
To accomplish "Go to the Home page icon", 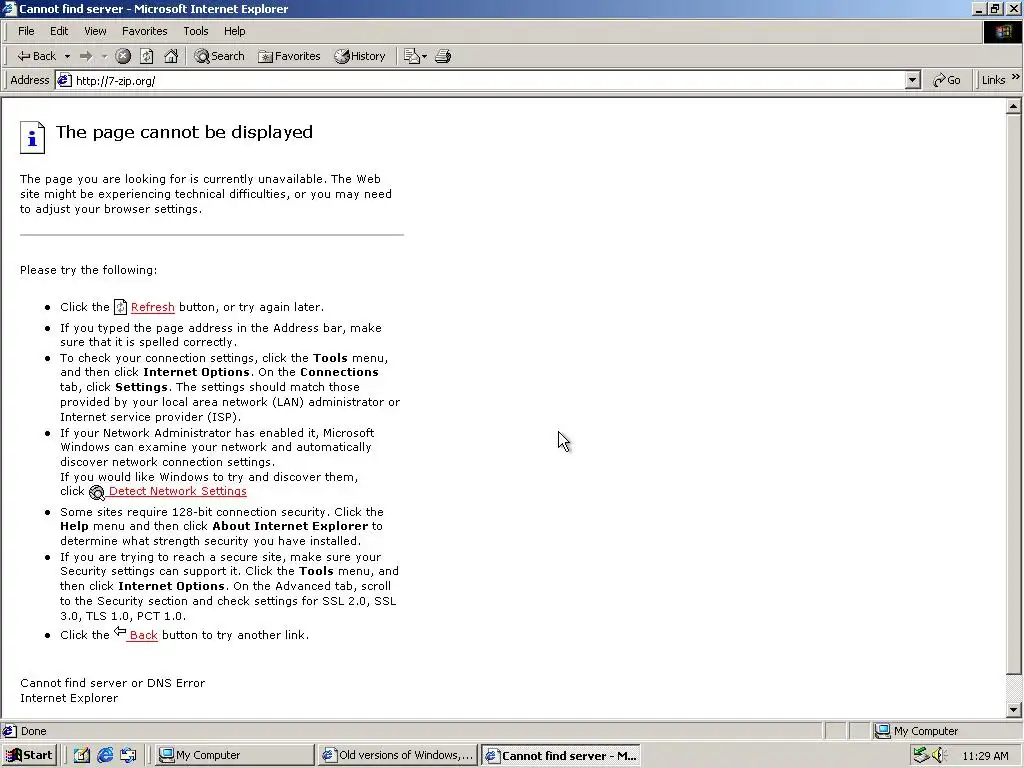I will click(171, 56).
